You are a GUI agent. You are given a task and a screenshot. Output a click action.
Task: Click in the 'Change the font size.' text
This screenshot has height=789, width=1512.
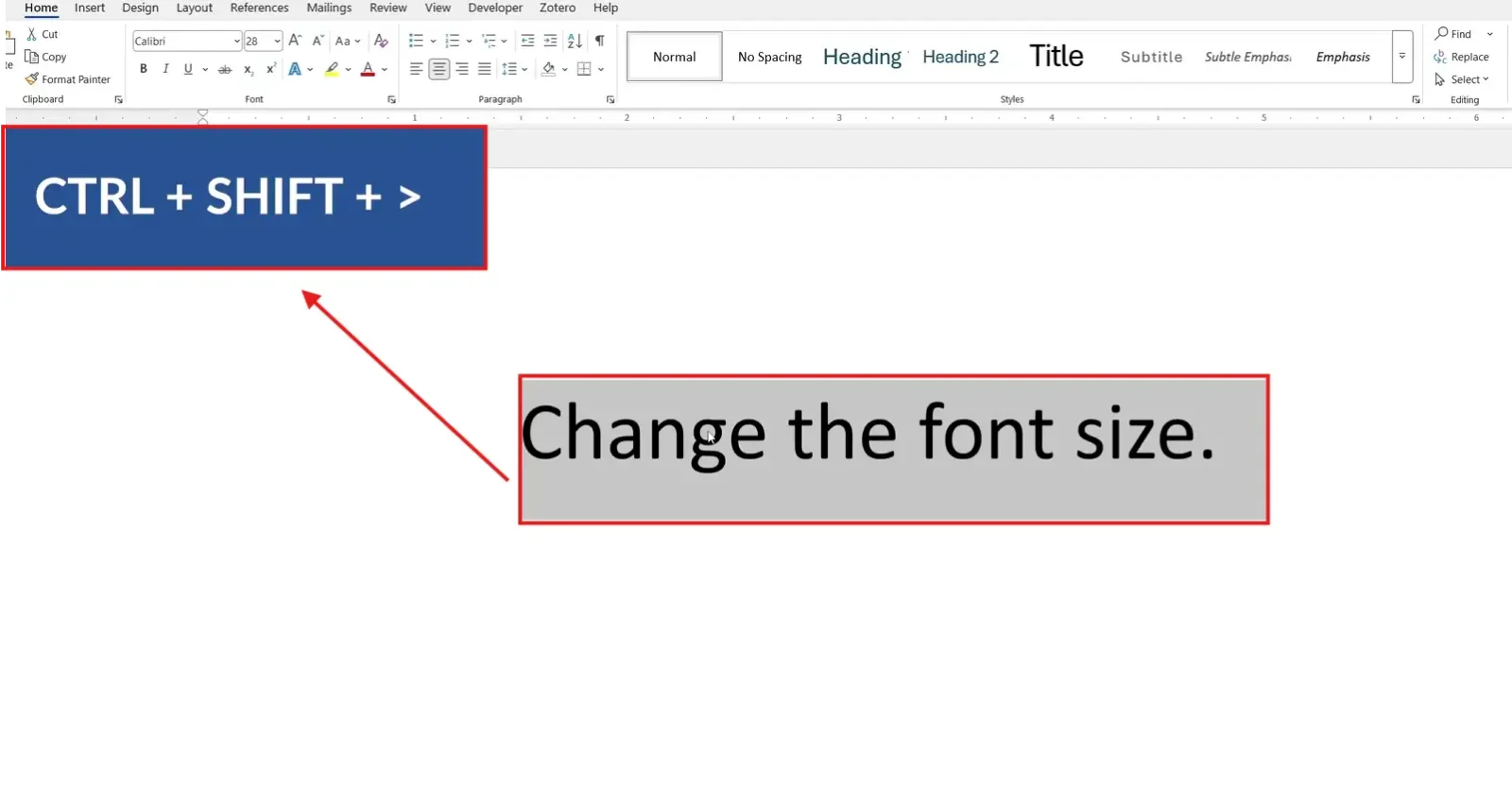[868, 434]
